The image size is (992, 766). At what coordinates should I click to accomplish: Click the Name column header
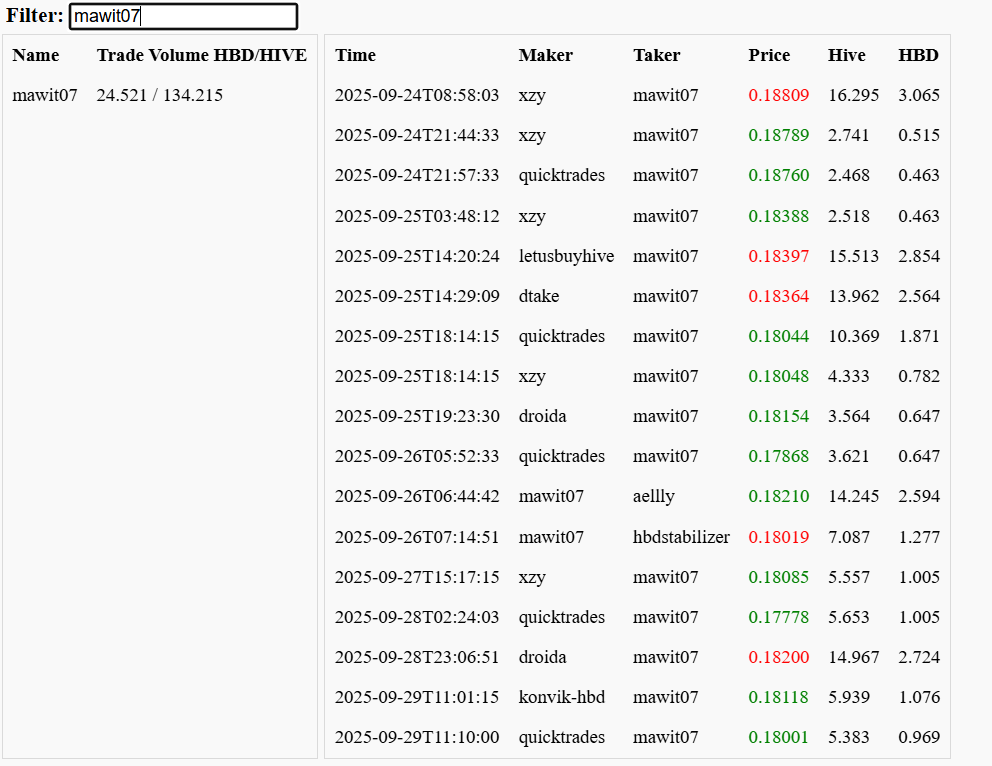click(36, 55)
